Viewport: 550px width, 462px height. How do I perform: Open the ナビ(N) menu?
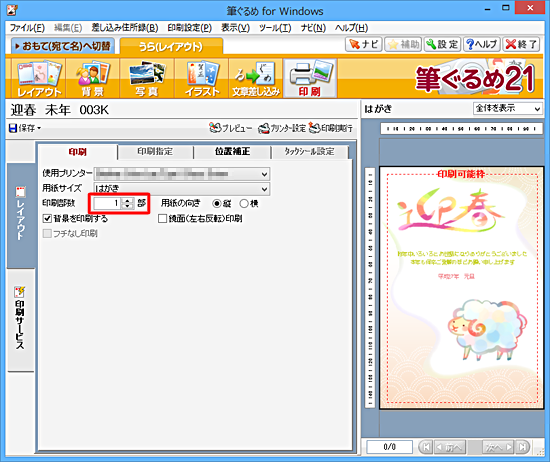pos(313,28)
